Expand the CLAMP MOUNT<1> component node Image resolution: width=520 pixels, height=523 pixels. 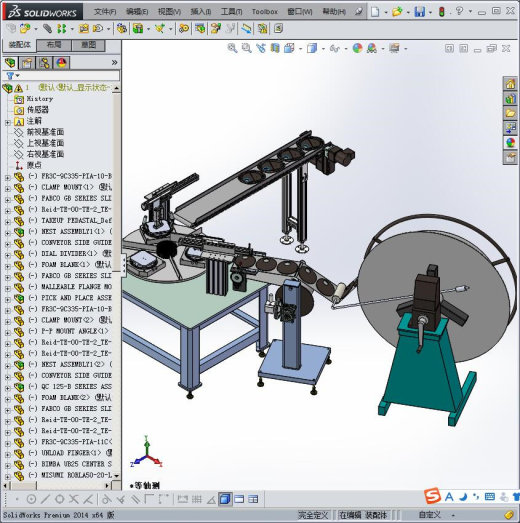point(8,189)
